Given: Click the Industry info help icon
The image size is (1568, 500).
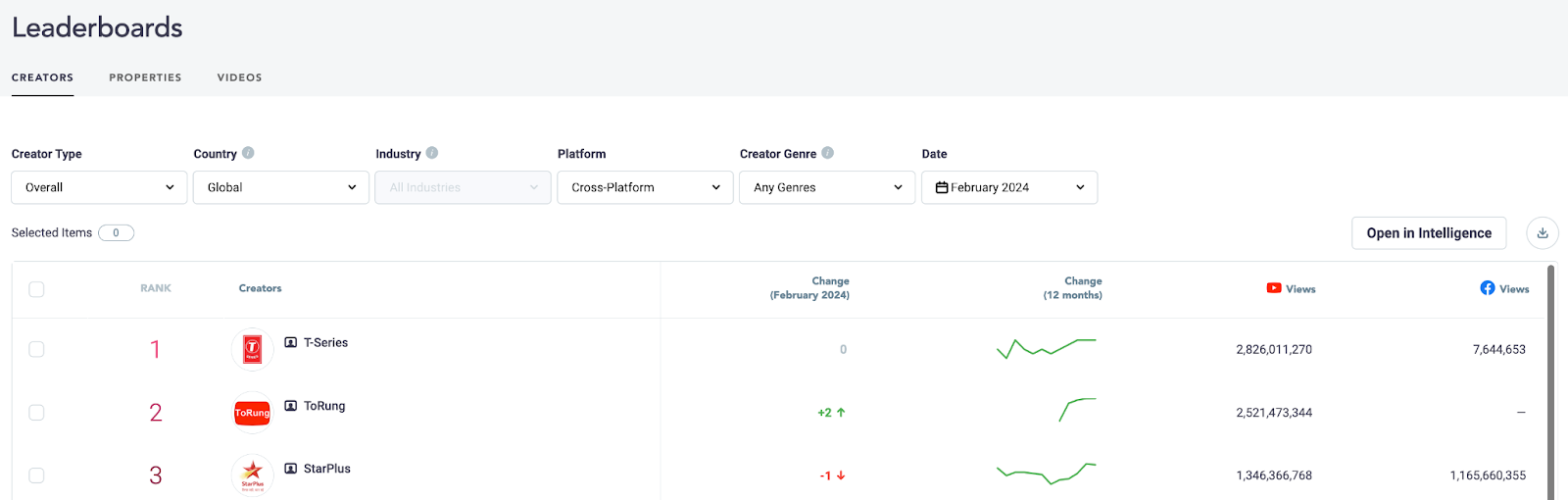Looking at the screenshot, I should [x=432, y=153].
